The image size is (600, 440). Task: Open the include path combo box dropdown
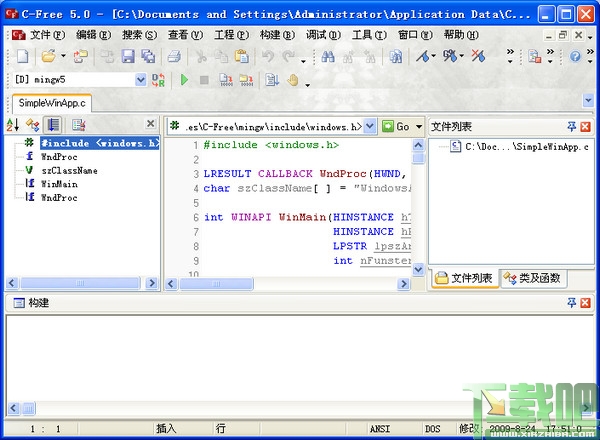tap(370, 126)
